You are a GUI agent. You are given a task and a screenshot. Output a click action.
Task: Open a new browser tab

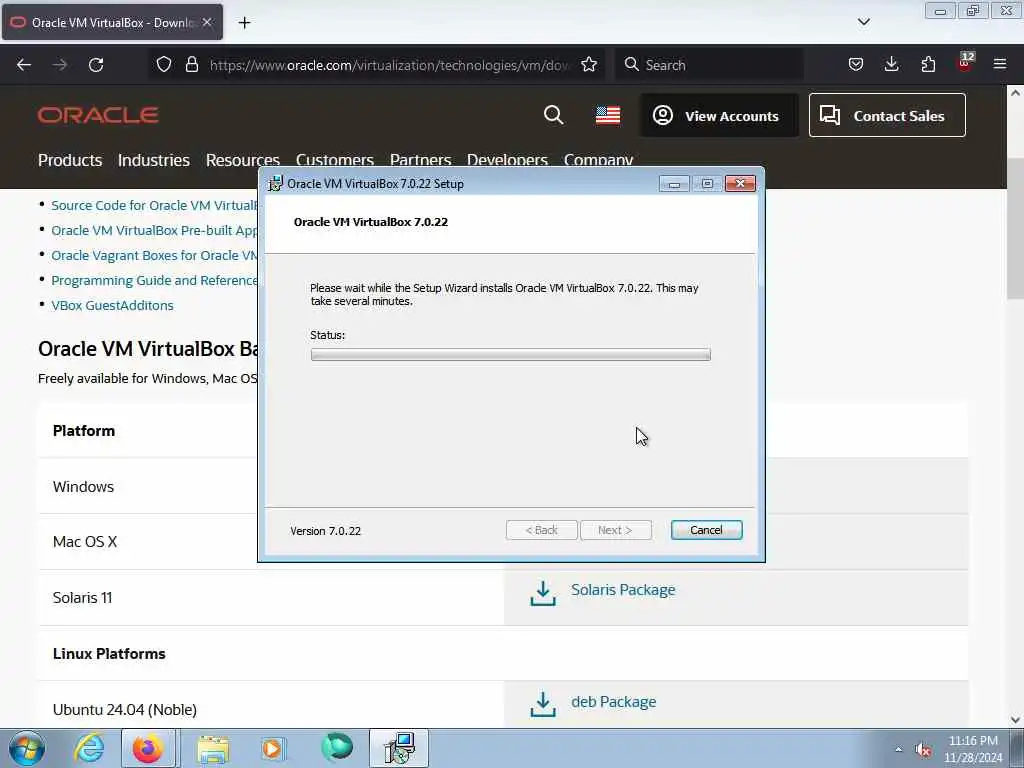(x=244, y=23)
